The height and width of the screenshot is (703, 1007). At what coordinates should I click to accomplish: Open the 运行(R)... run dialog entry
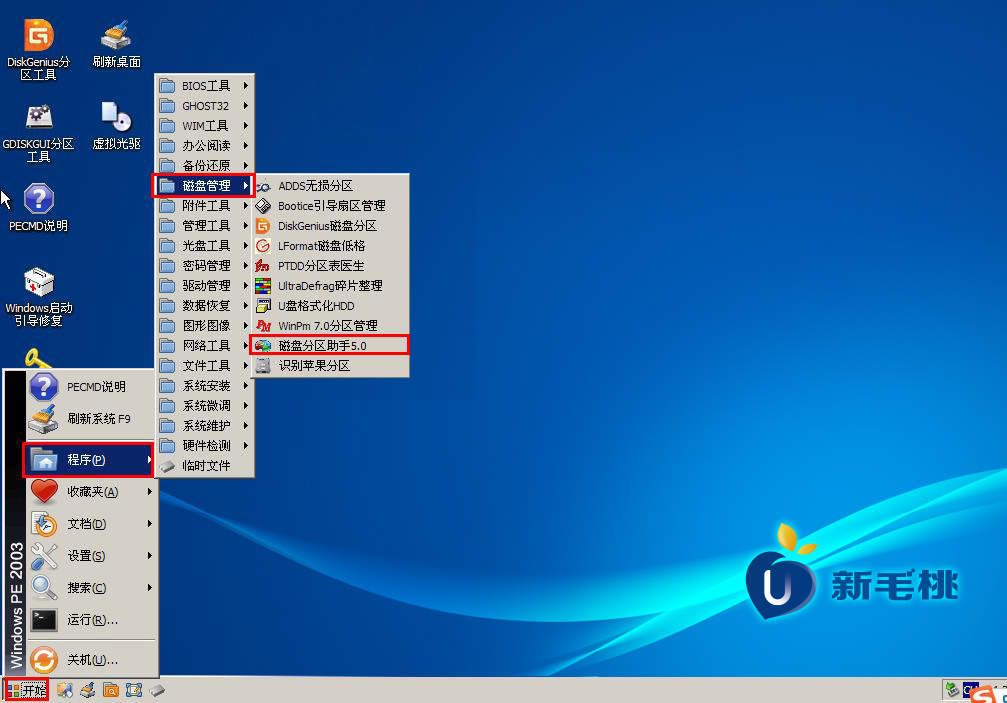pos(91,620)
